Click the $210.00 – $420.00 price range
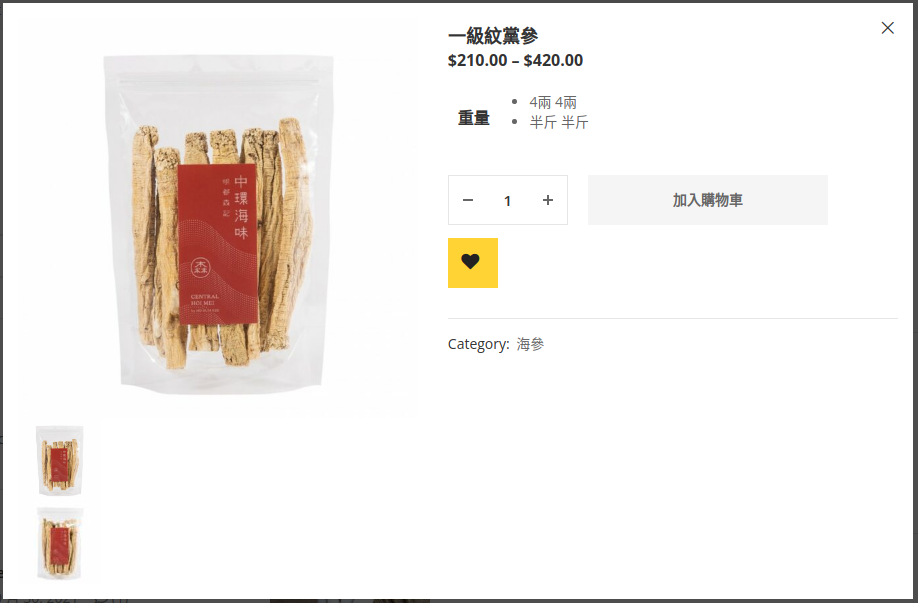This screenshot has height=603, width=918. [515, 60]
